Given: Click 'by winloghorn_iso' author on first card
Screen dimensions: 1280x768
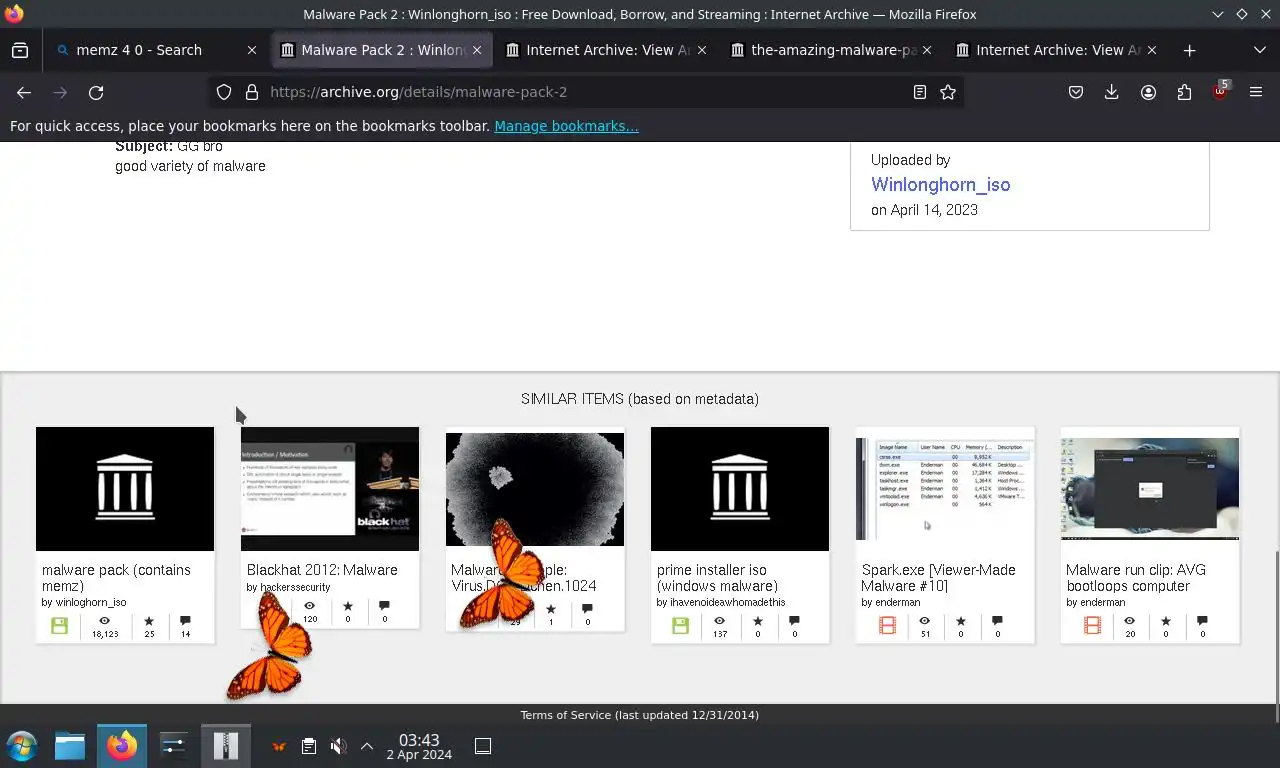Looking at the screenshot, I should pyautogui.click(x=84, y=603).
